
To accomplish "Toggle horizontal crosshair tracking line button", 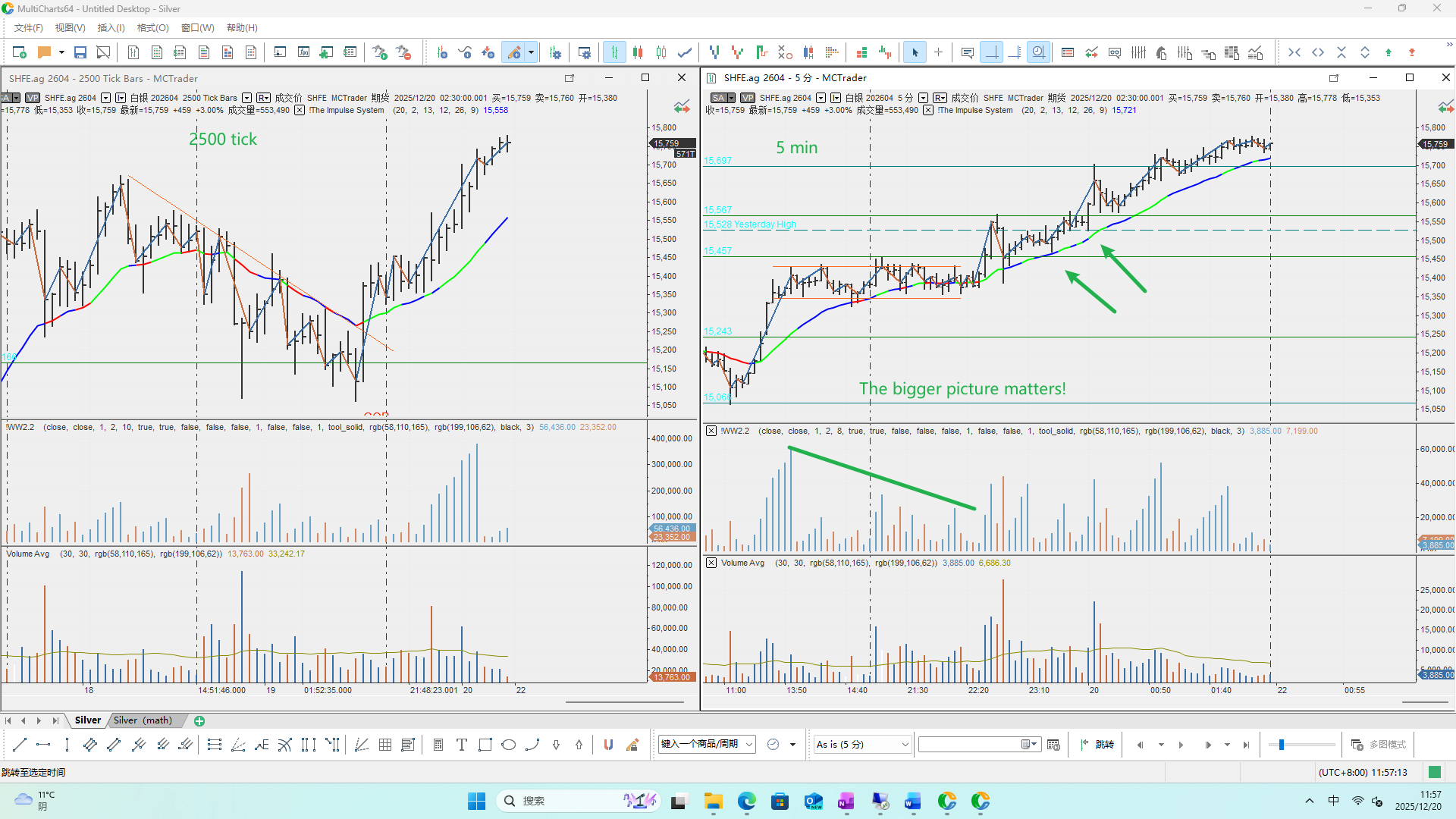I will coord(991,52).
